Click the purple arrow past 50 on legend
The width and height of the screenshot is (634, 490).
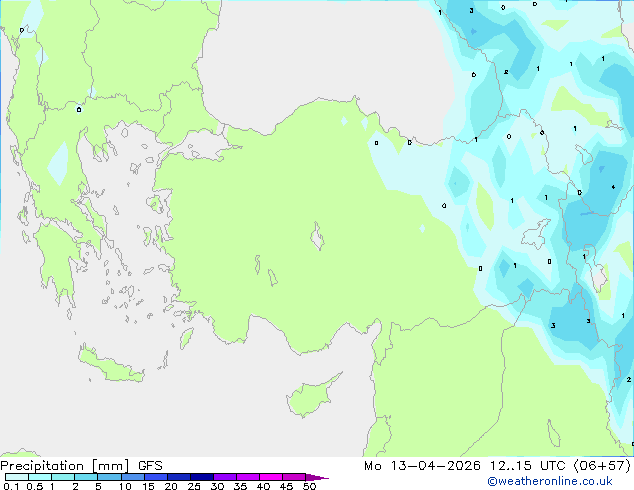pyautogui.click(x=317, y=477)
